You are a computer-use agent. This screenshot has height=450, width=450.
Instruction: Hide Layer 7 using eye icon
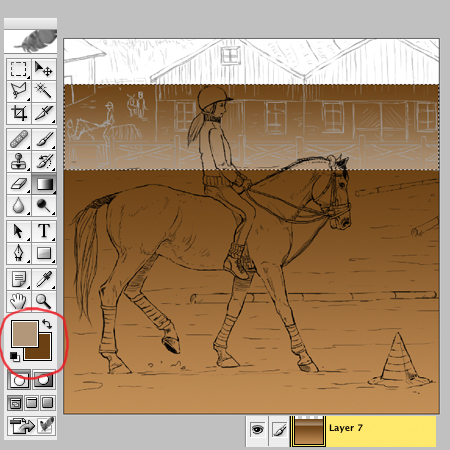(257, 430)
